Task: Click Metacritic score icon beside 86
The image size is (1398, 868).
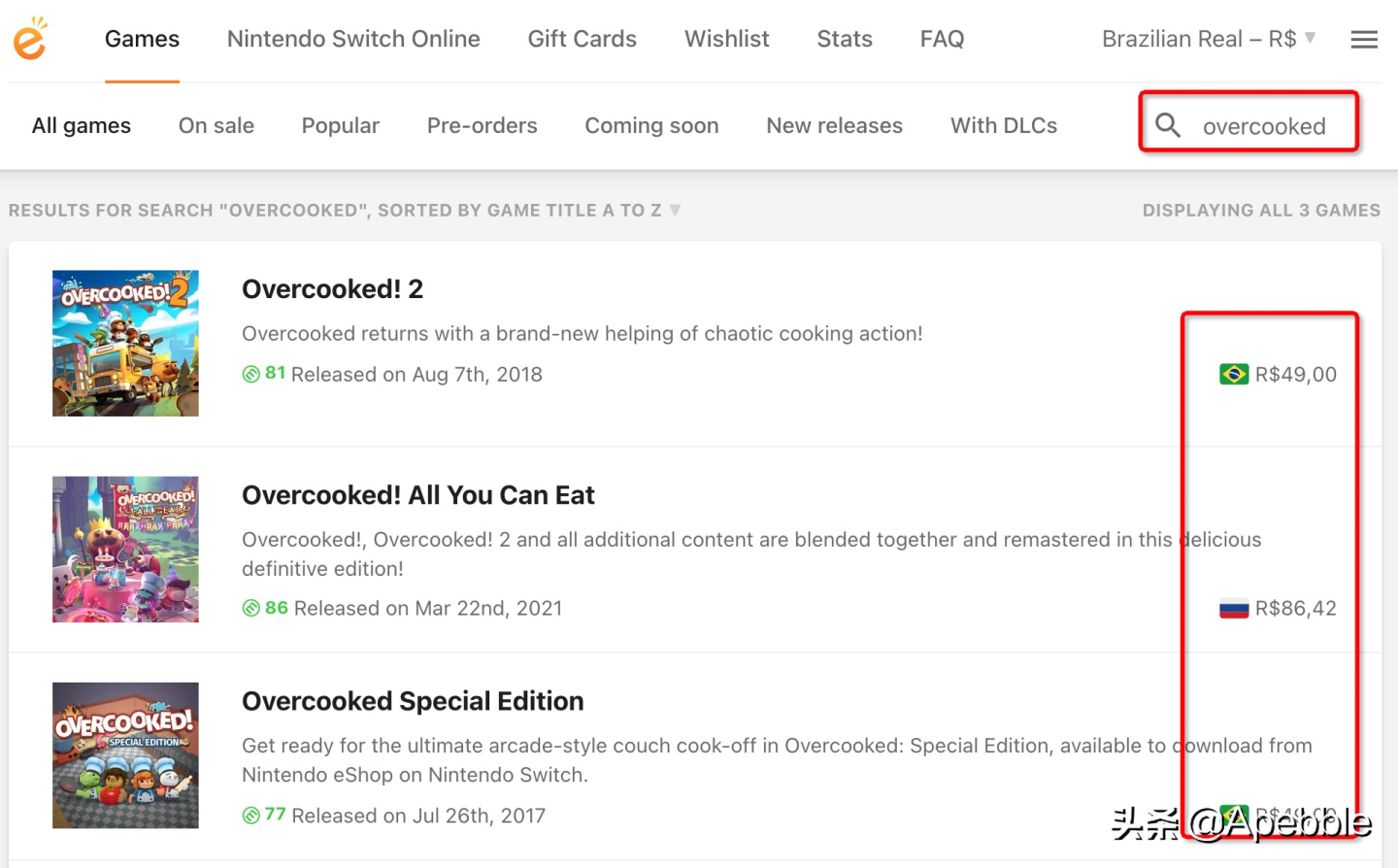Action: click(251, 609)
